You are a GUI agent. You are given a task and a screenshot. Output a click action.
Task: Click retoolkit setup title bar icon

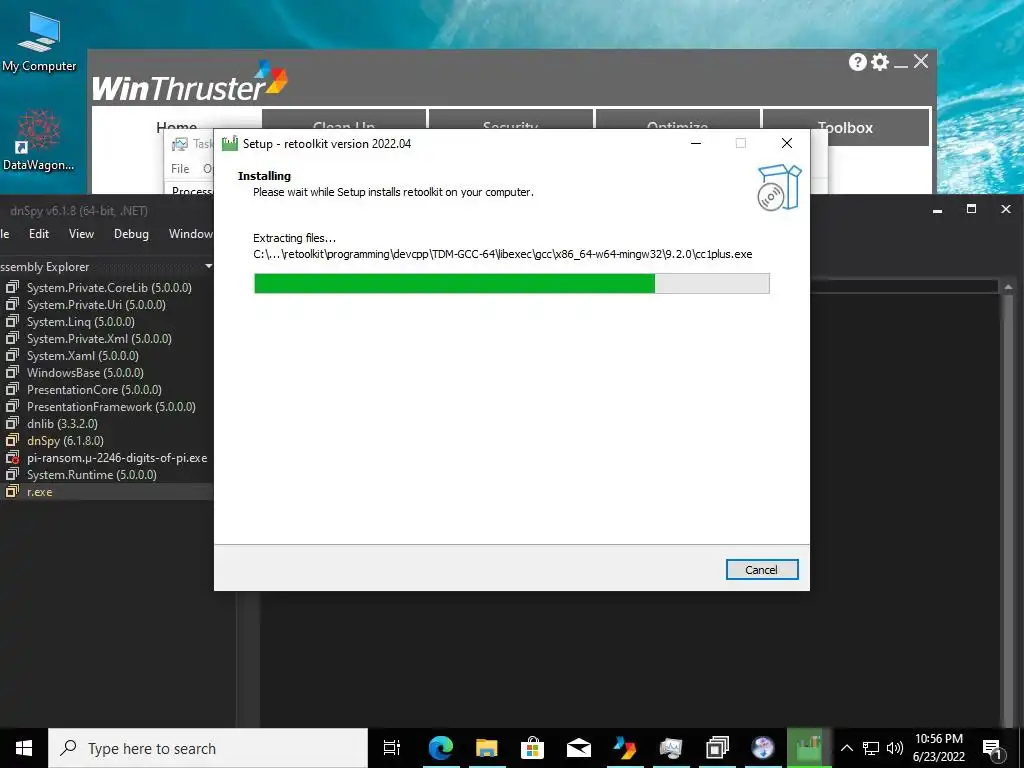[230, 144]
